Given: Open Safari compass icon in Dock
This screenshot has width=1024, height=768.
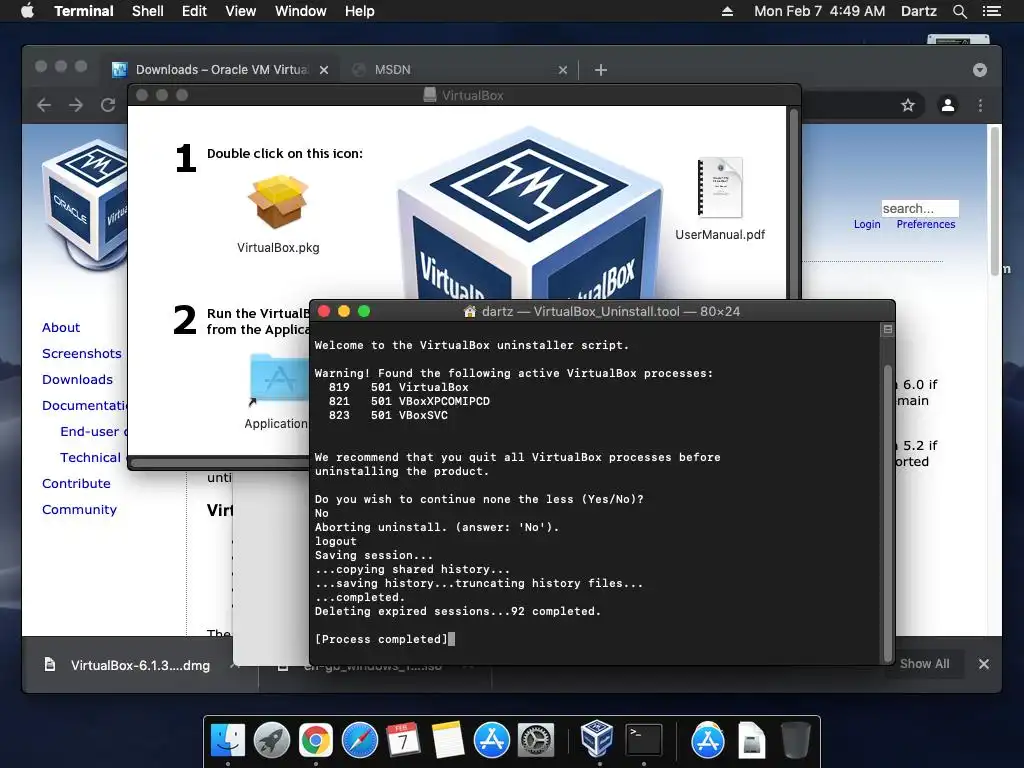Looking at the screenshot, I should (x=360, y=741).
